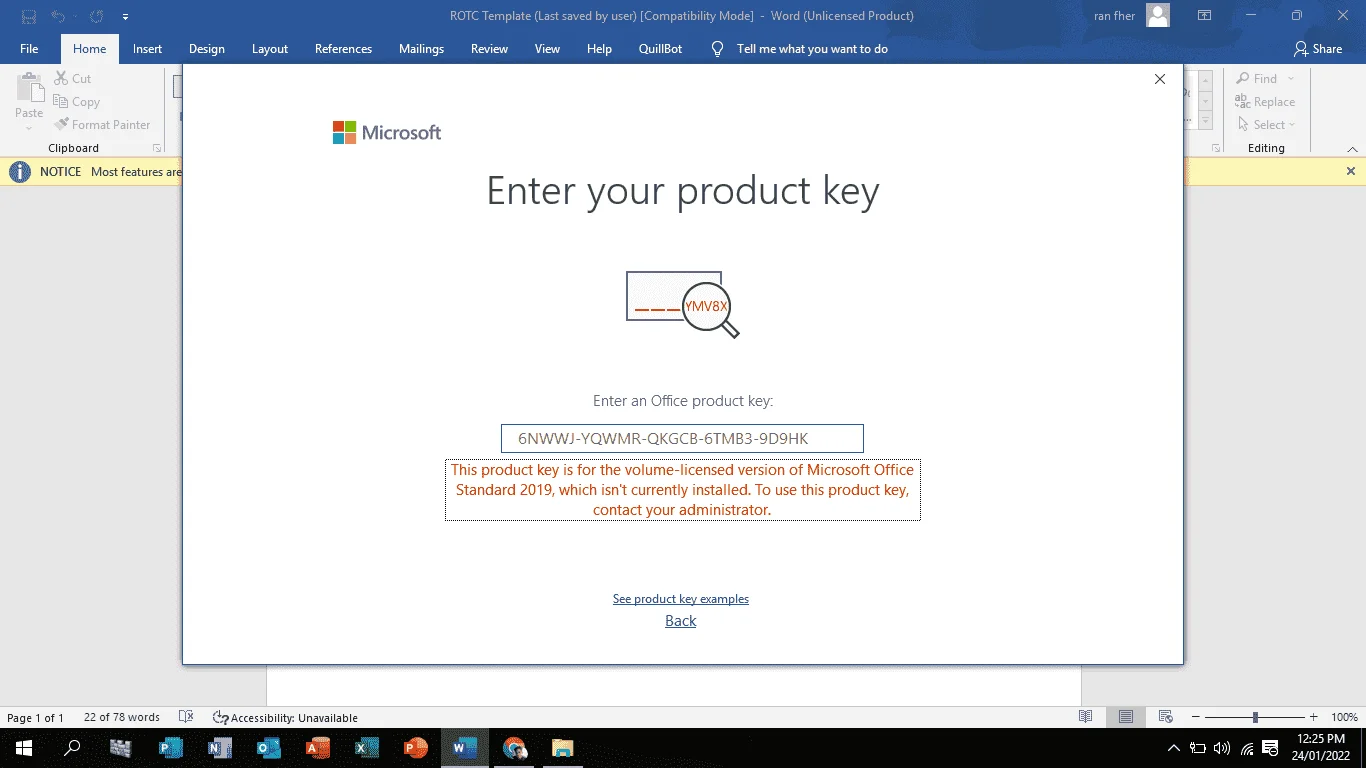Open Ribbon Display Options icon
1366x768 pixels.
tap(1205, 16)
